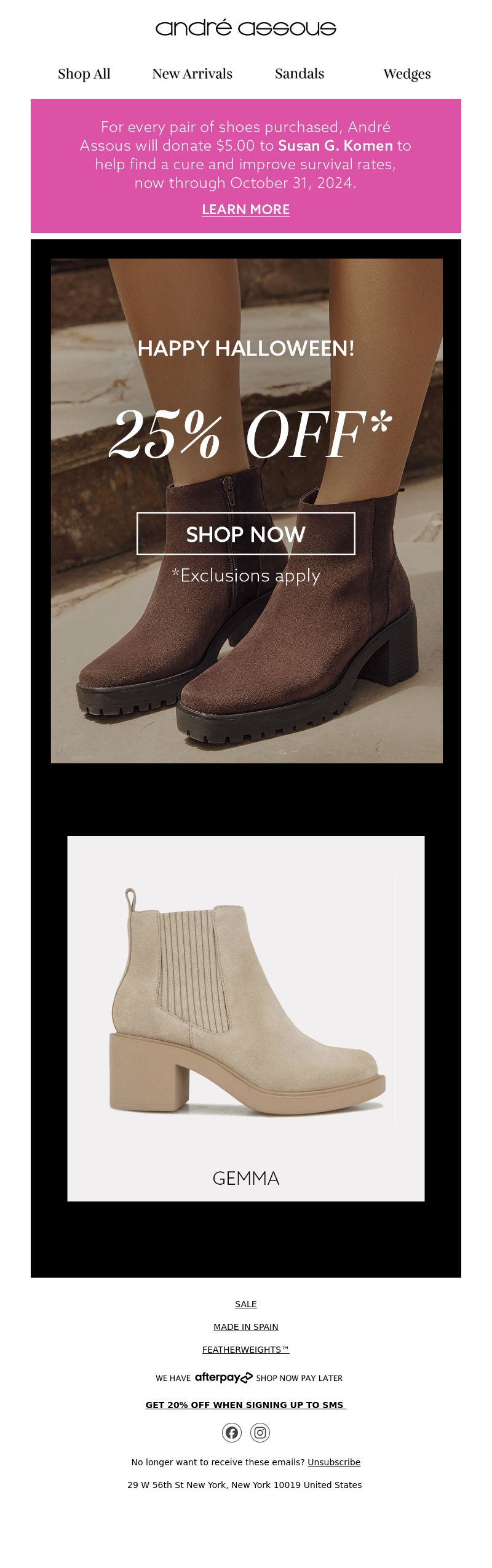Select the Wedges navigation link
This screenshot has width=492, height=1568.
coord(407,74)
